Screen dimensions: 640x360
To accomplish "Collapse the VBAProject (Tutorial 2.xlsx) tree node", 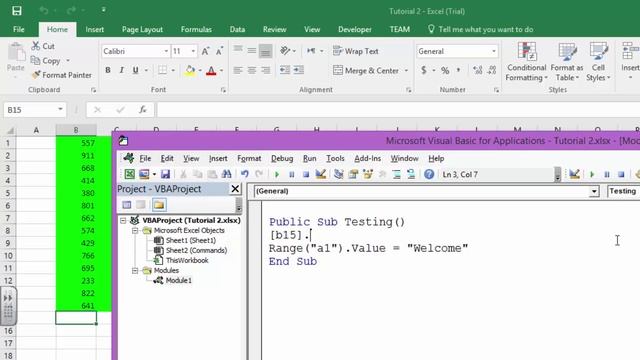I will click(123, 220).
